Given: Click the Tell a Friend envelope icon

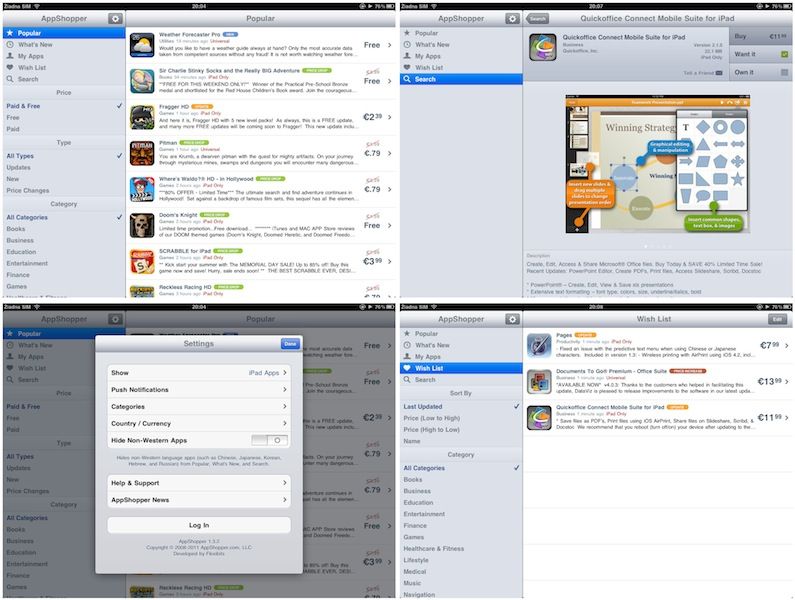Looking at the screenshot, I should pyautogui.click(x=718, y=73).
